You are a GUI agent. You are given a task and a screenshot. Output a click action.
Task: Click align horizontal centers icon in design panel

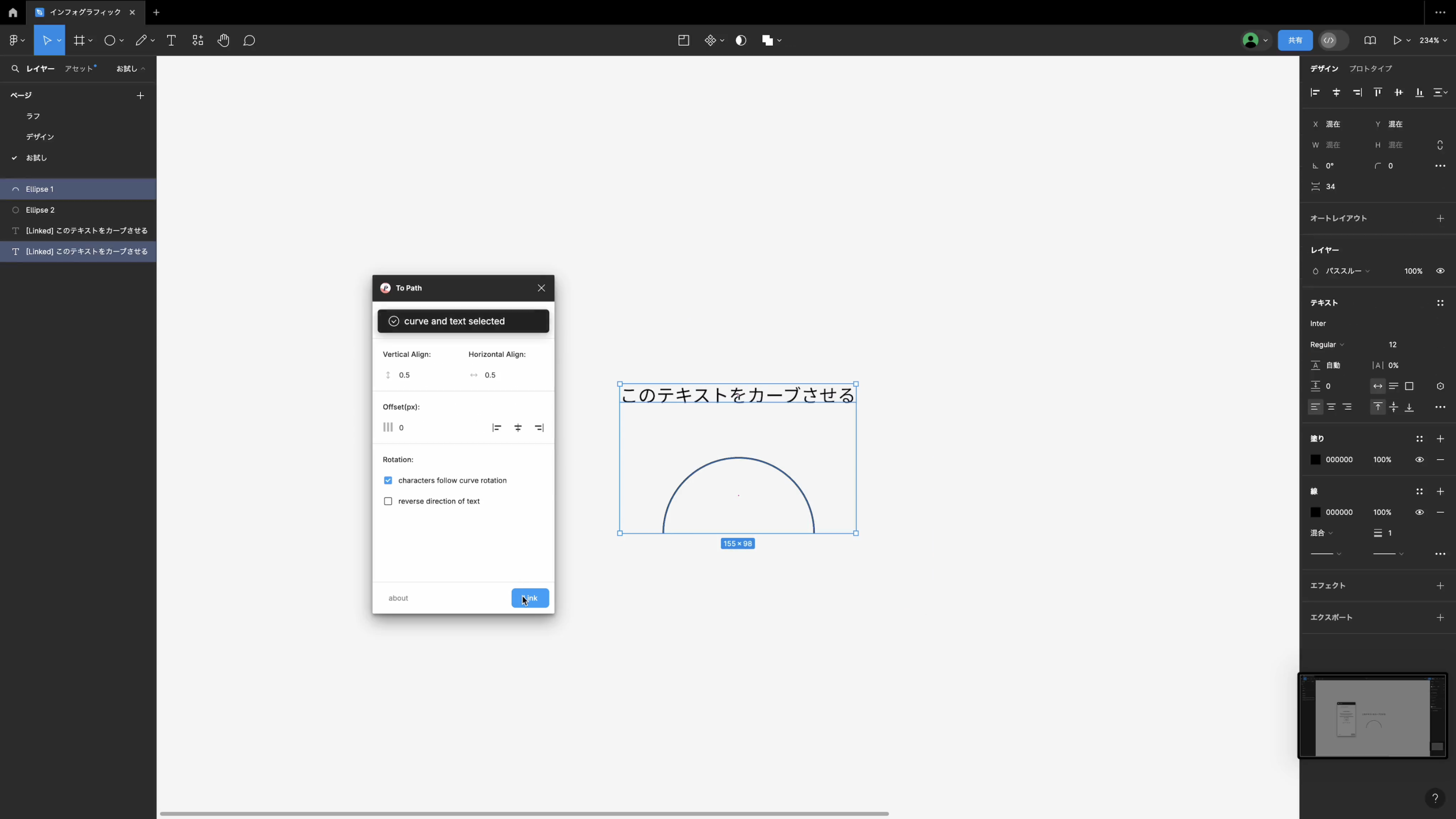coord(1336,92)
